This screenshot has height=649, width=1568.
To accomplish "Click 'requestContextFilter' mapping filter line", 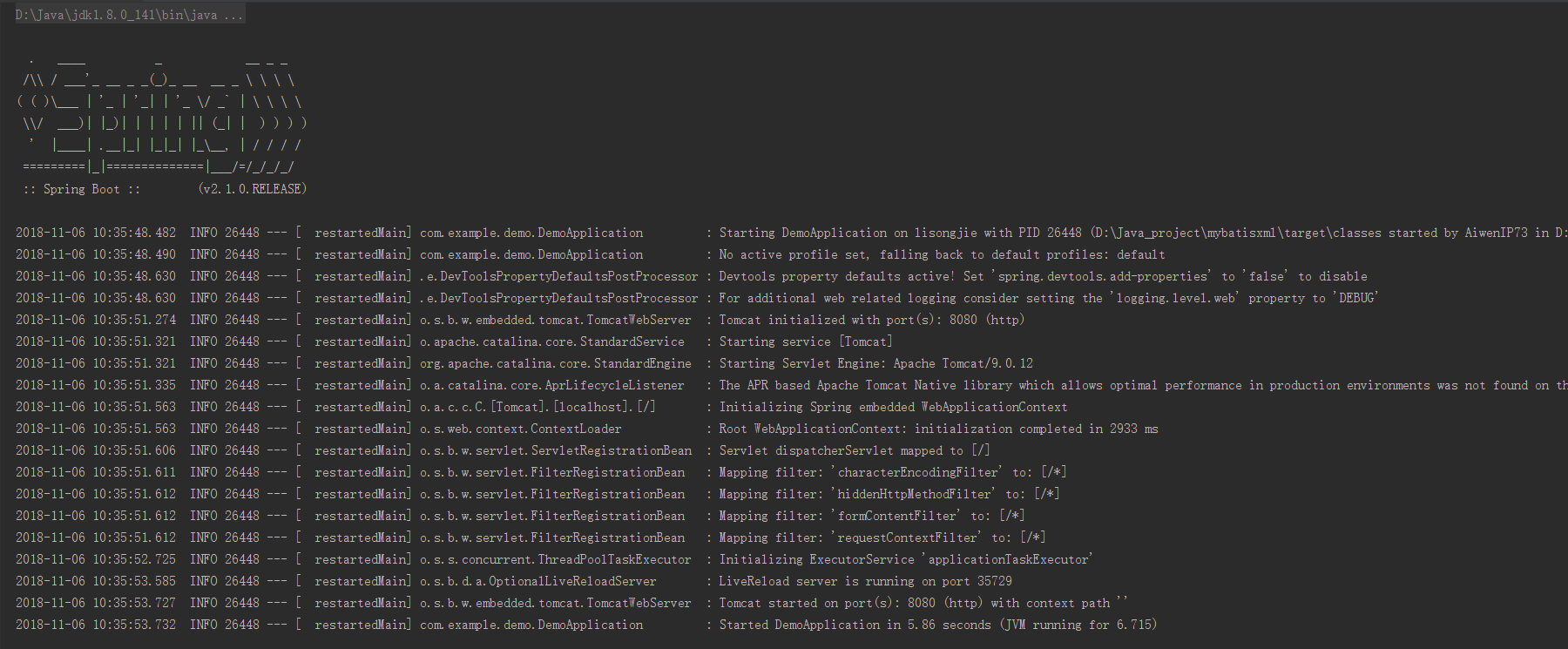I will (x=882, y=537).
